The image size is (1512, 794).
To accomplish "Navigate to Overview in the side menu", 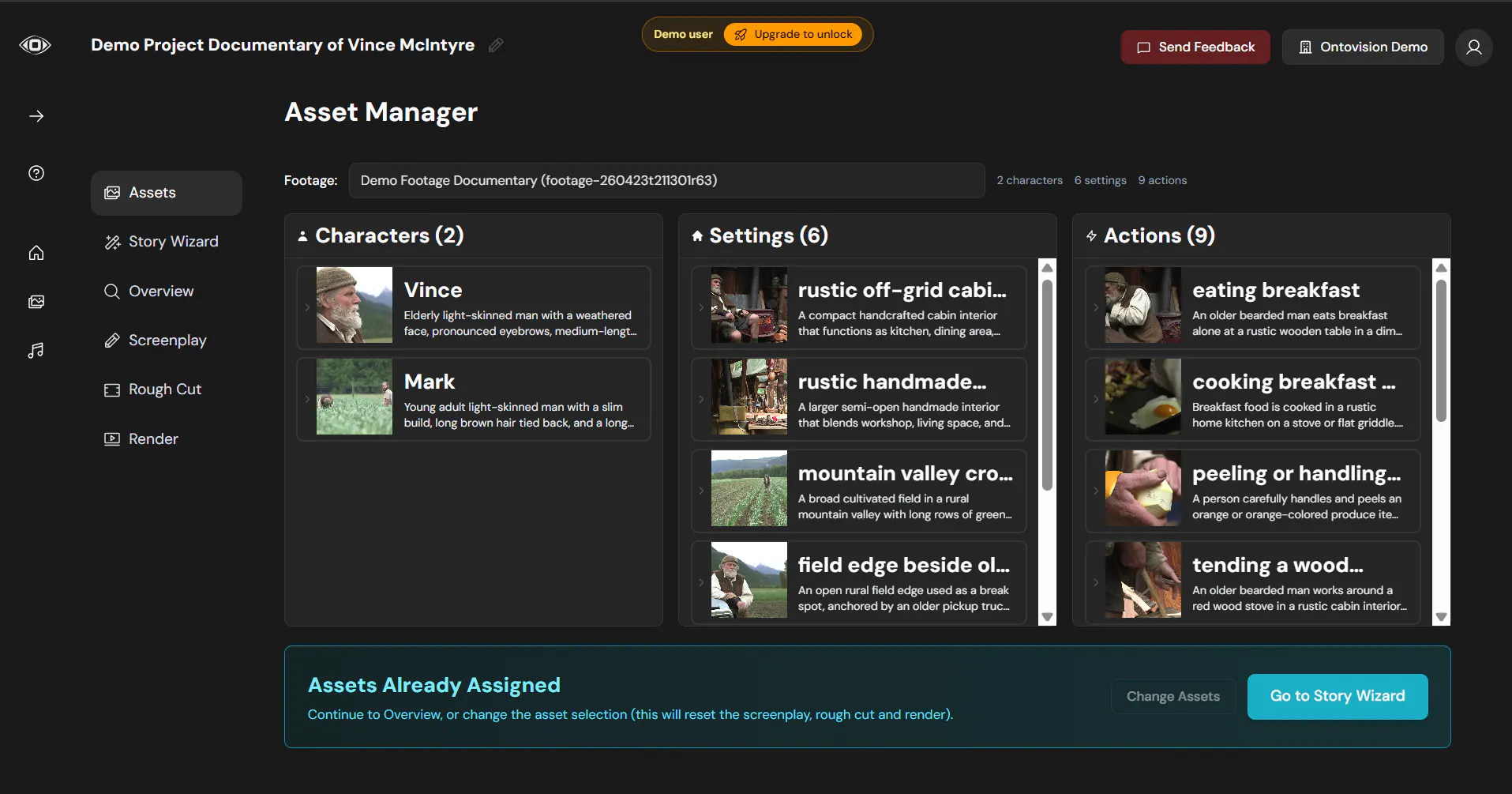I will point(167,292).
